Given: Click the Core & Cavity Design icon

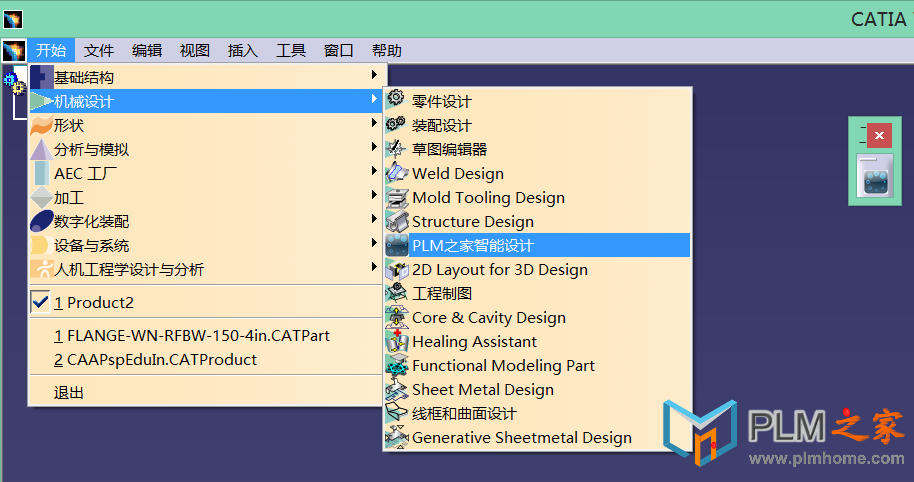Looking at the screenshot, I should [396, 318].
